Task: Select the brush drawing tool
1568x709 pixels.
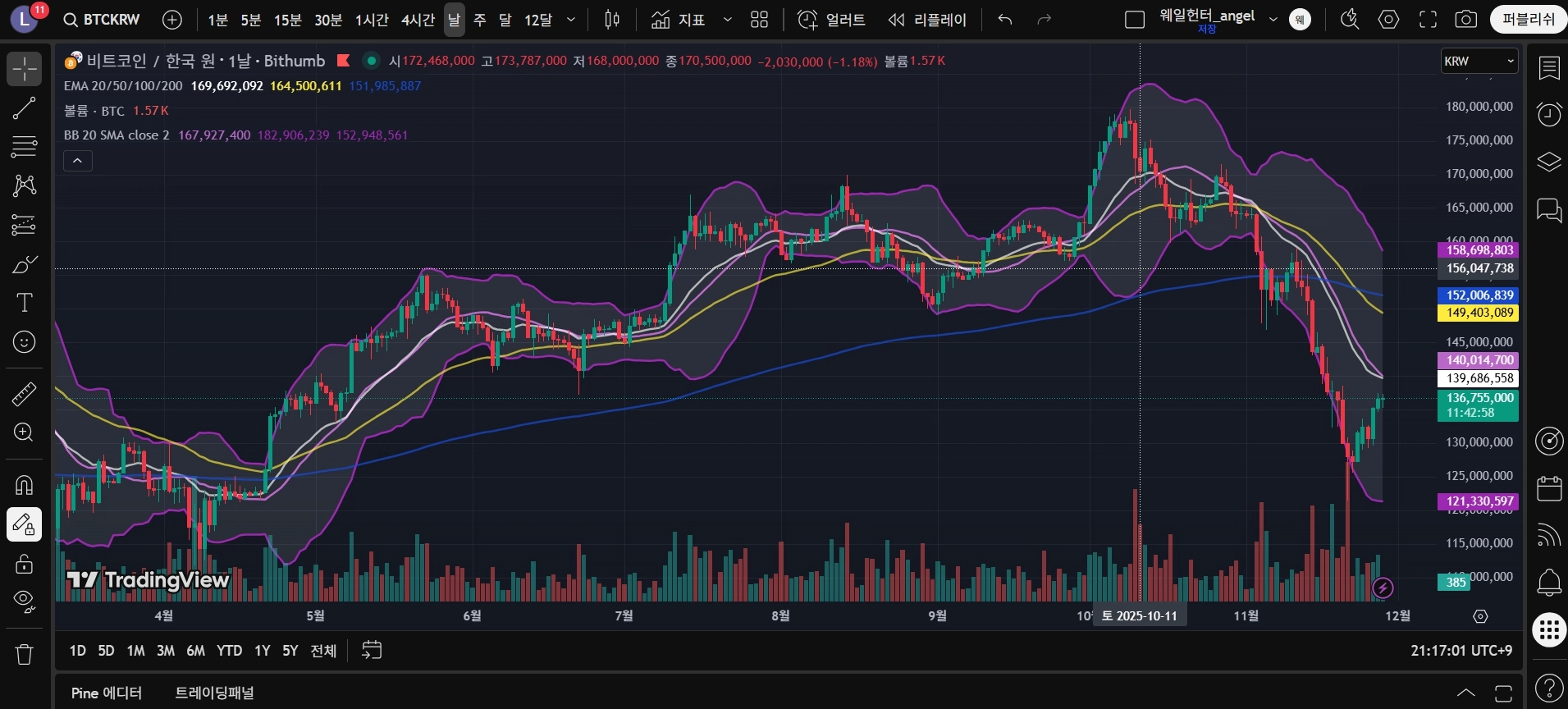Action: click(25, 263)
